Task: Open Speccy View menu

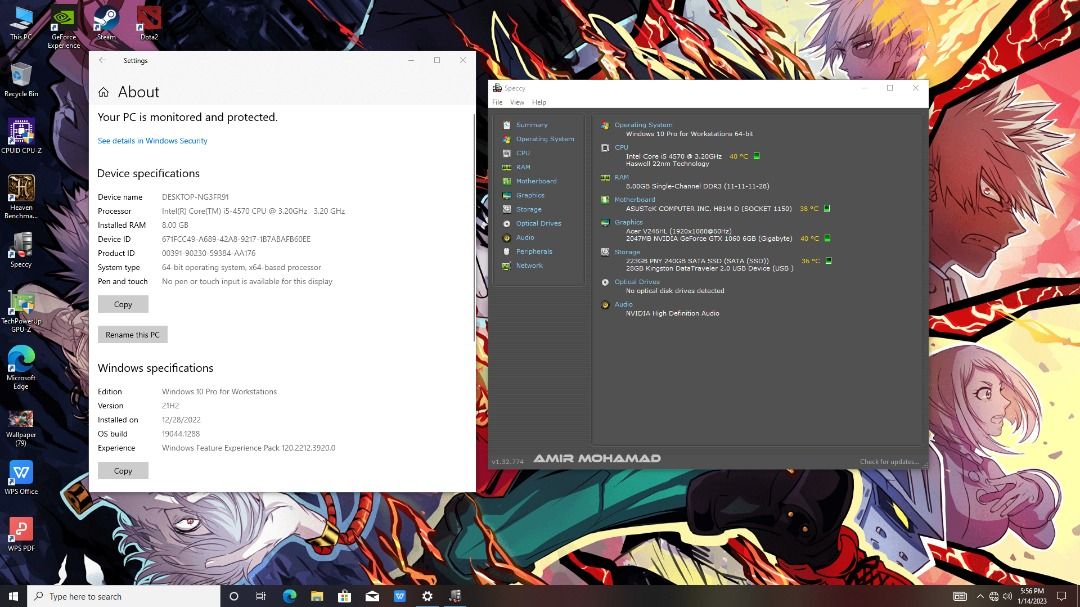Action: [517, 102]
